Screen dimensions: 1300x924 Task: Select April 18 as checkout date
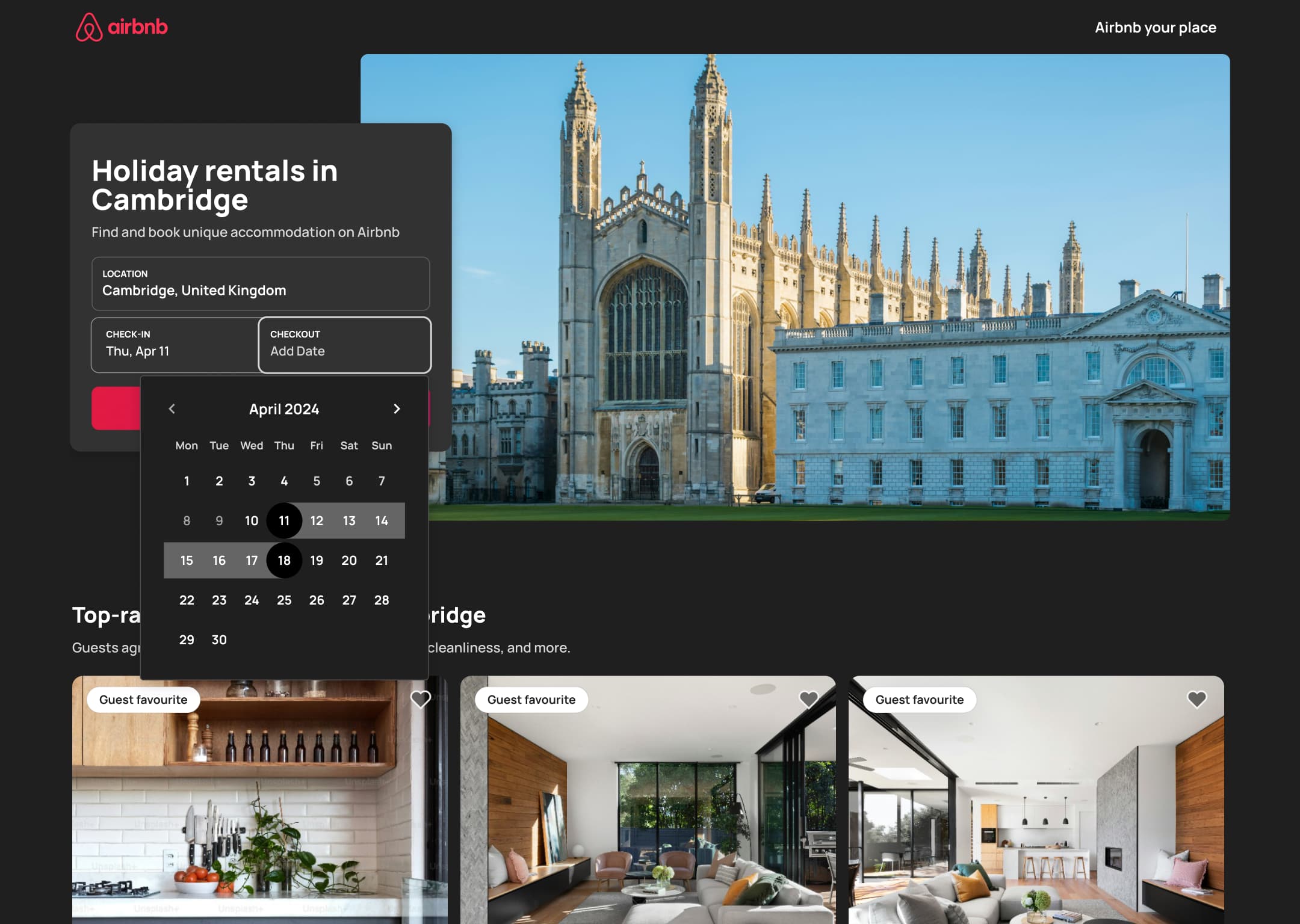pos(284,560)
